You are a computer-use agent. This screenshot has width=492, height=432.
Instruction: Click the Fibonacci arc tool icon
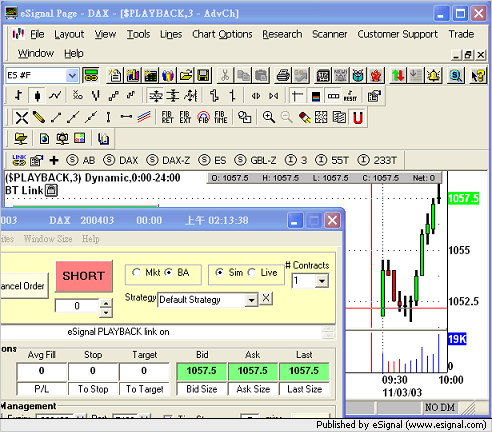(x=203, y=117)
